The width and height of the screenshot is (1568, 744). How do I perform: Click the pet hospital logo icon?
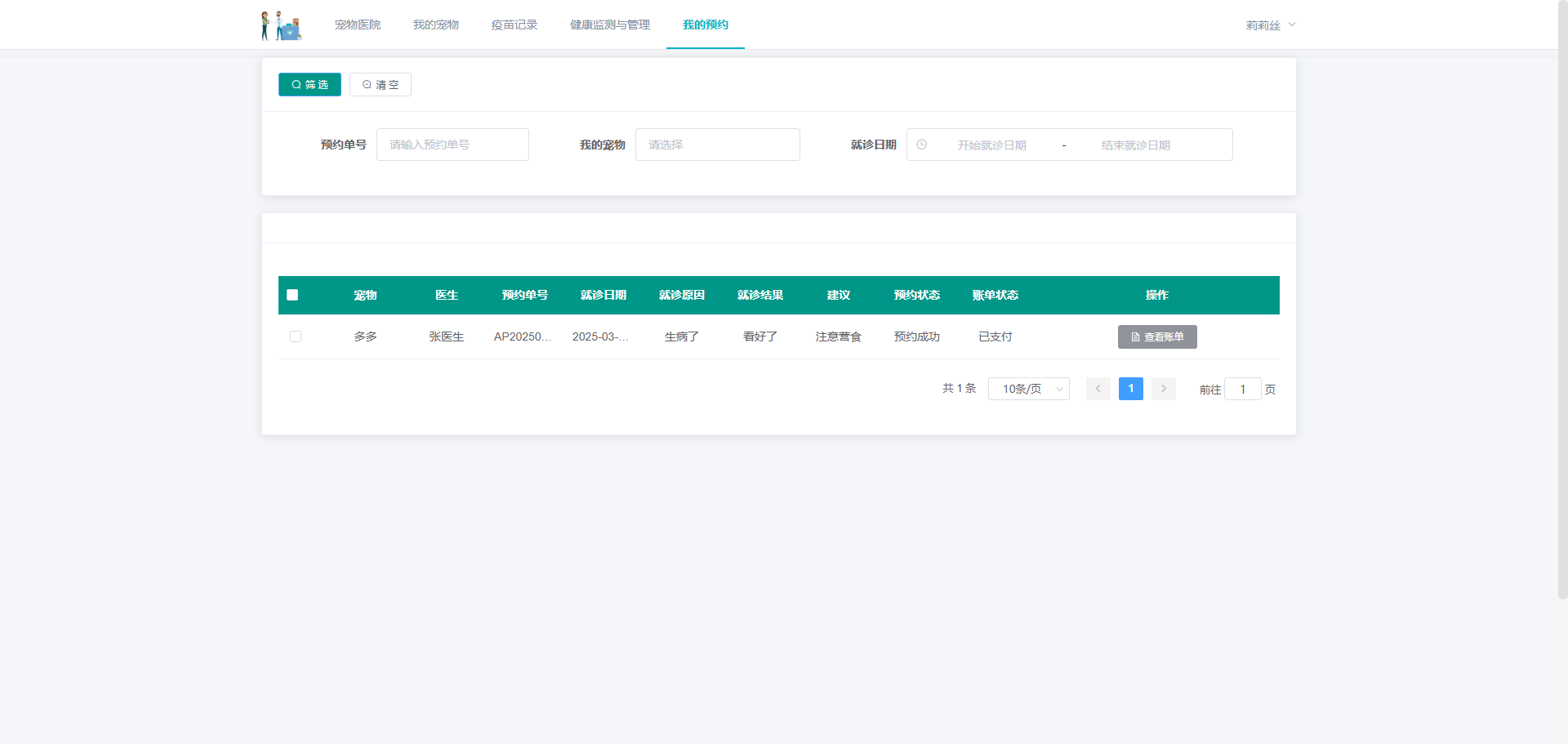[x=281, y=25]
